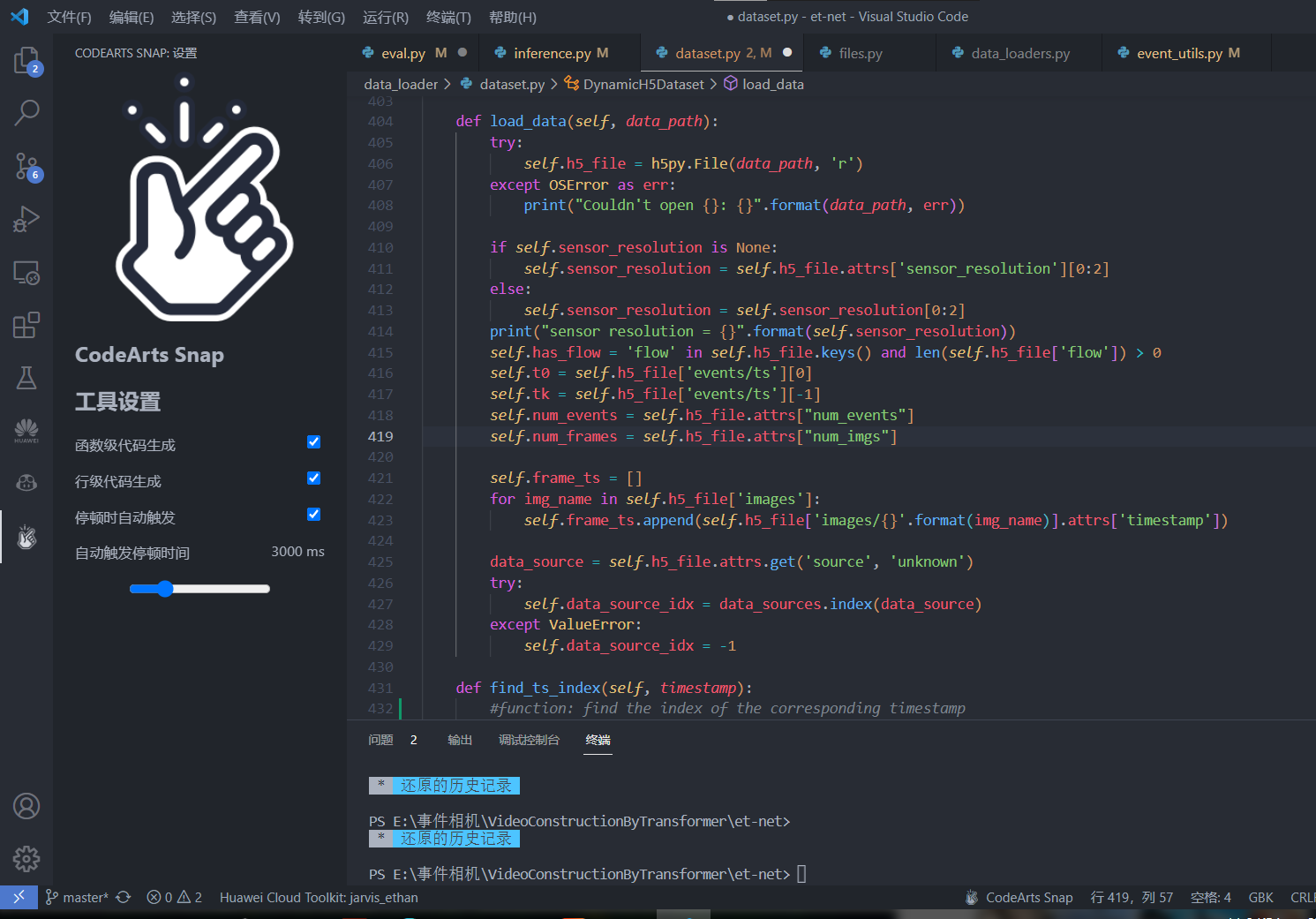
Task: Toggle the 停顿时自动触发 checkbox
Action: pos(313,515)
